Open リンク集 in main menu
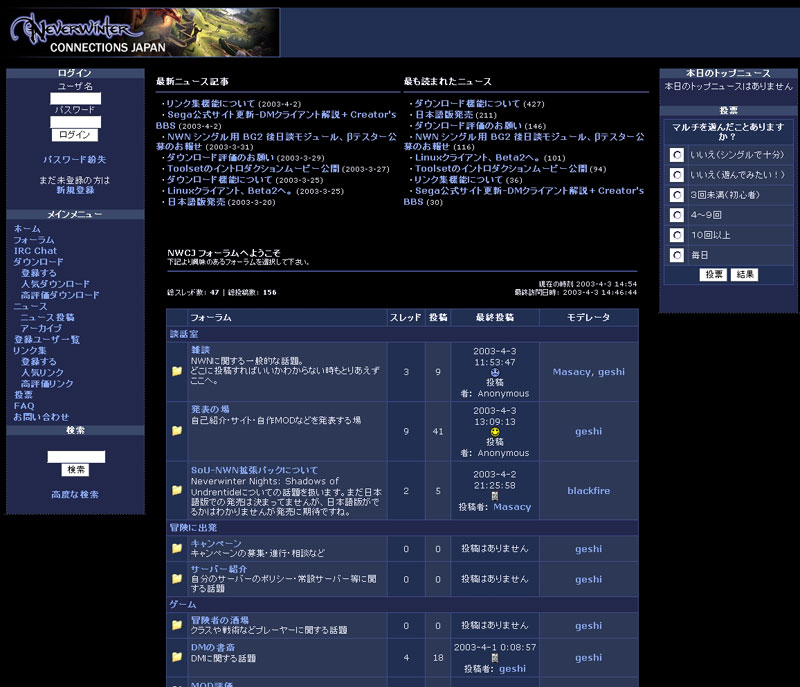 pyautogui.click(x=30, y=350)
